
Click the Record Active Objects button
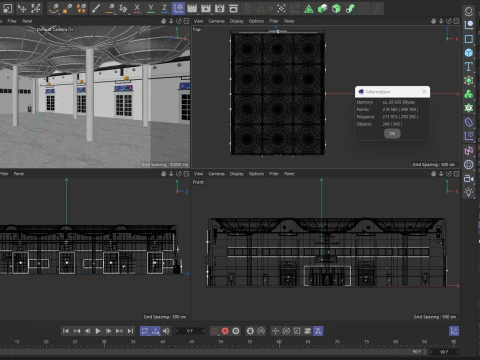coord(214,331)
